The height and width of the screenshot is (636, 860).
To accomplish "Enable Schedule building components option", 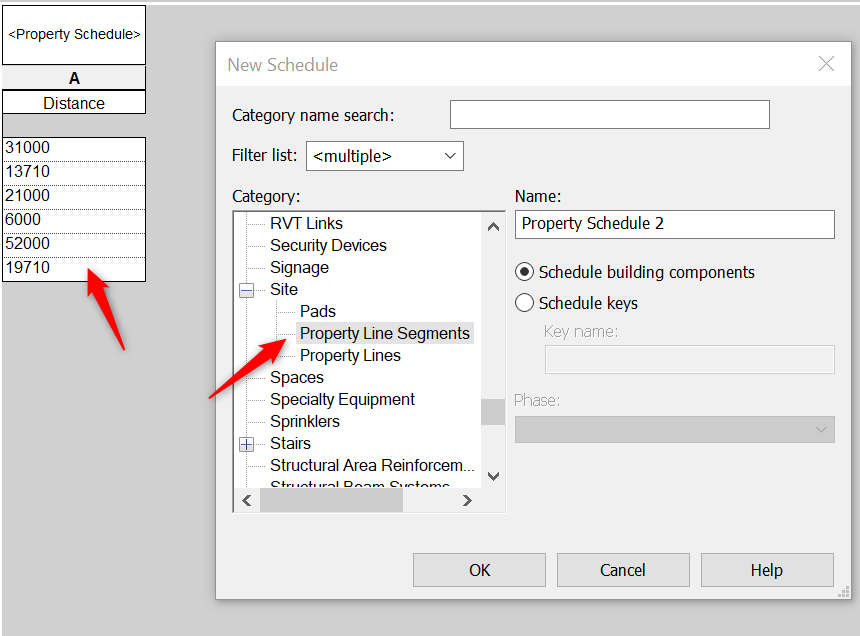I will pyautogui.click(x=525, y=272).
